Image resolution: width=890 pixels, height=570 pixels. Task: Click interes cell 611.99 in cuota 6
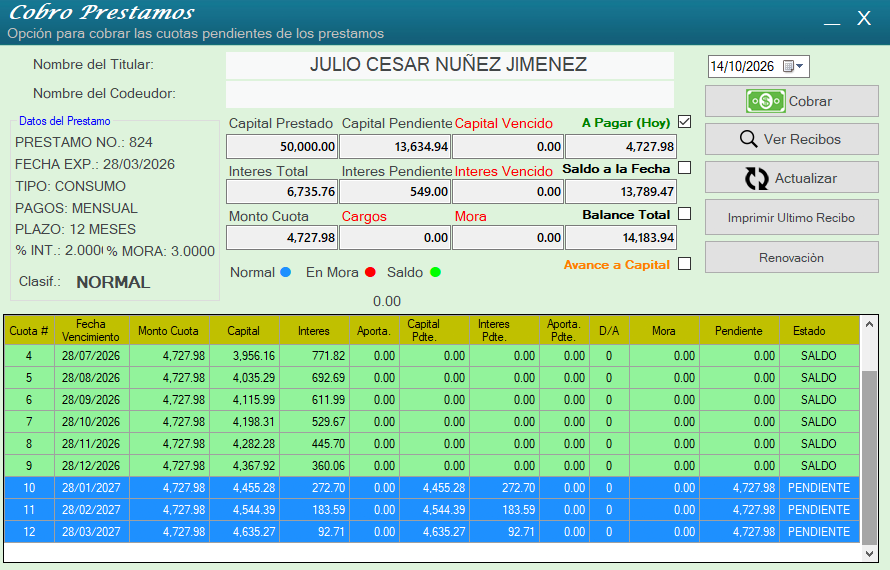pos(314,400)
